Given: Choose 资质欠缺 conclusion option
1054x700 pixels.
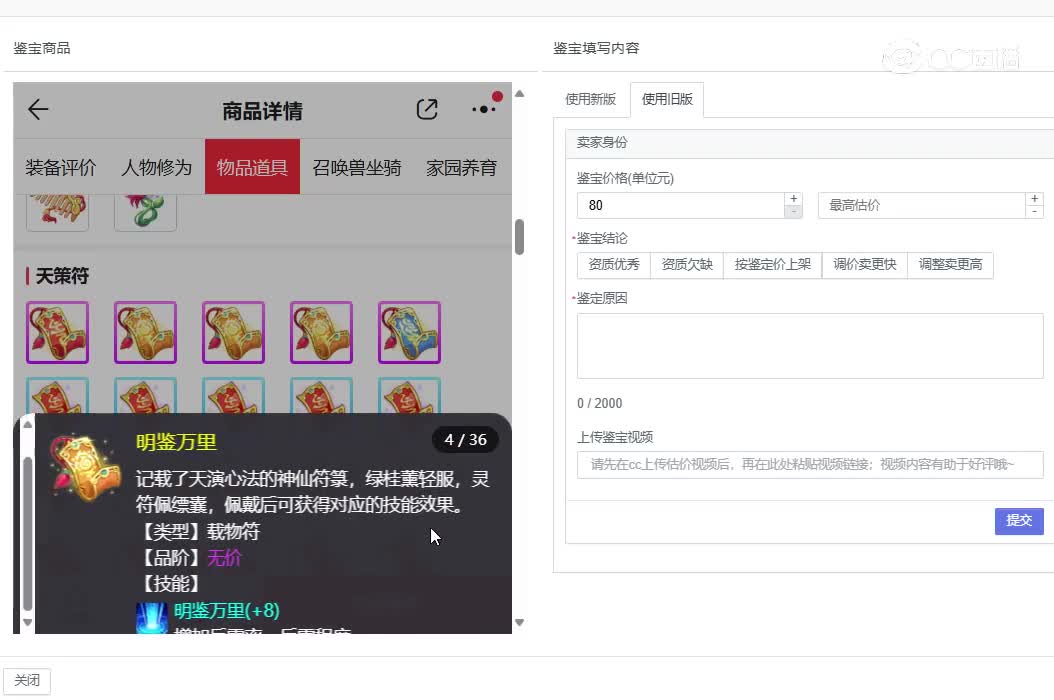Looking at the screenshot, I should coord(687,264).
